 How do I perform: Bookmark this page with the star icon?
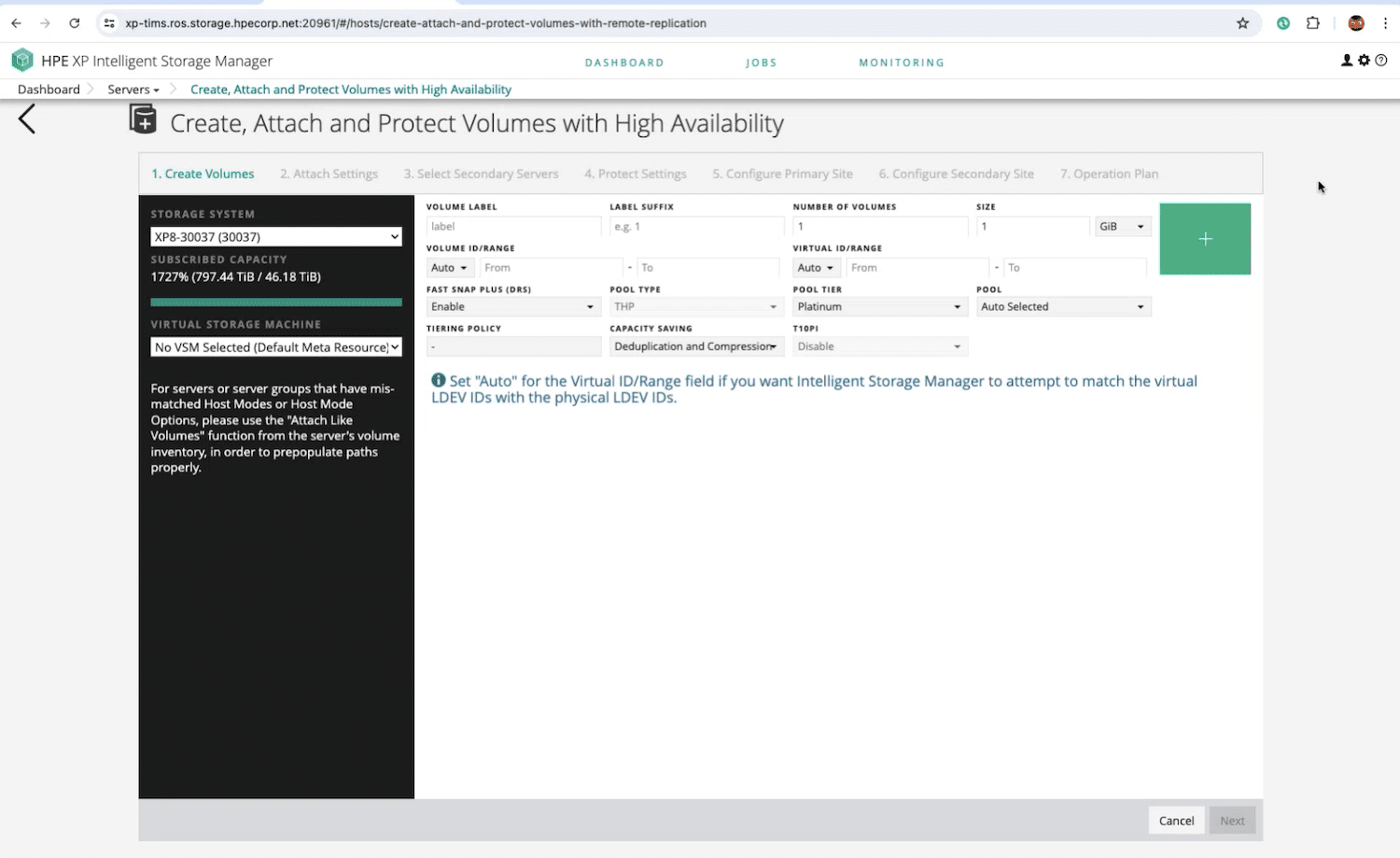click(x=1242, y=23)
